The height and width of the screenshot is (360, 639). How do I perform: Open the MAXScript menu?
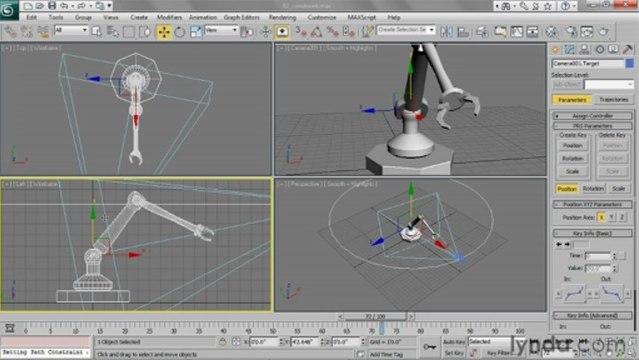click(361, 18)
